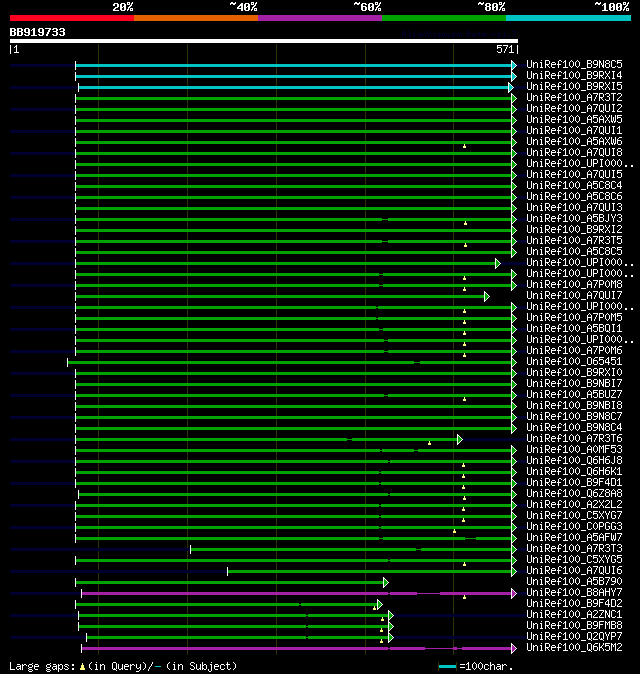Screen dimensions: 640x674
Task: Open UniRef100_A5C8C5 hit
Action: pyautogui.click(x=574, y=251)
